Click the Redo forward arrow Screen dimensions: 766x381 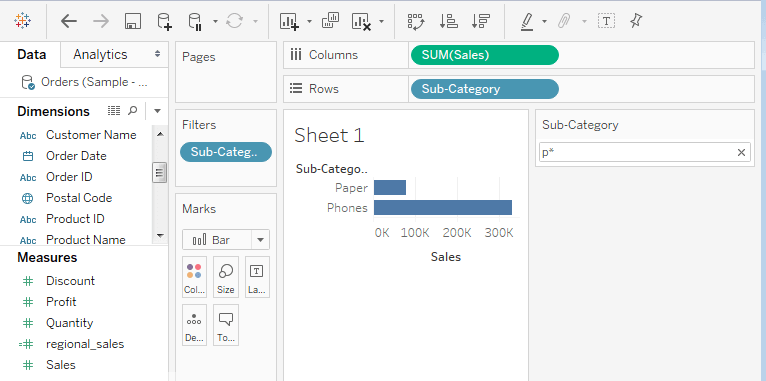coord(101,21)
